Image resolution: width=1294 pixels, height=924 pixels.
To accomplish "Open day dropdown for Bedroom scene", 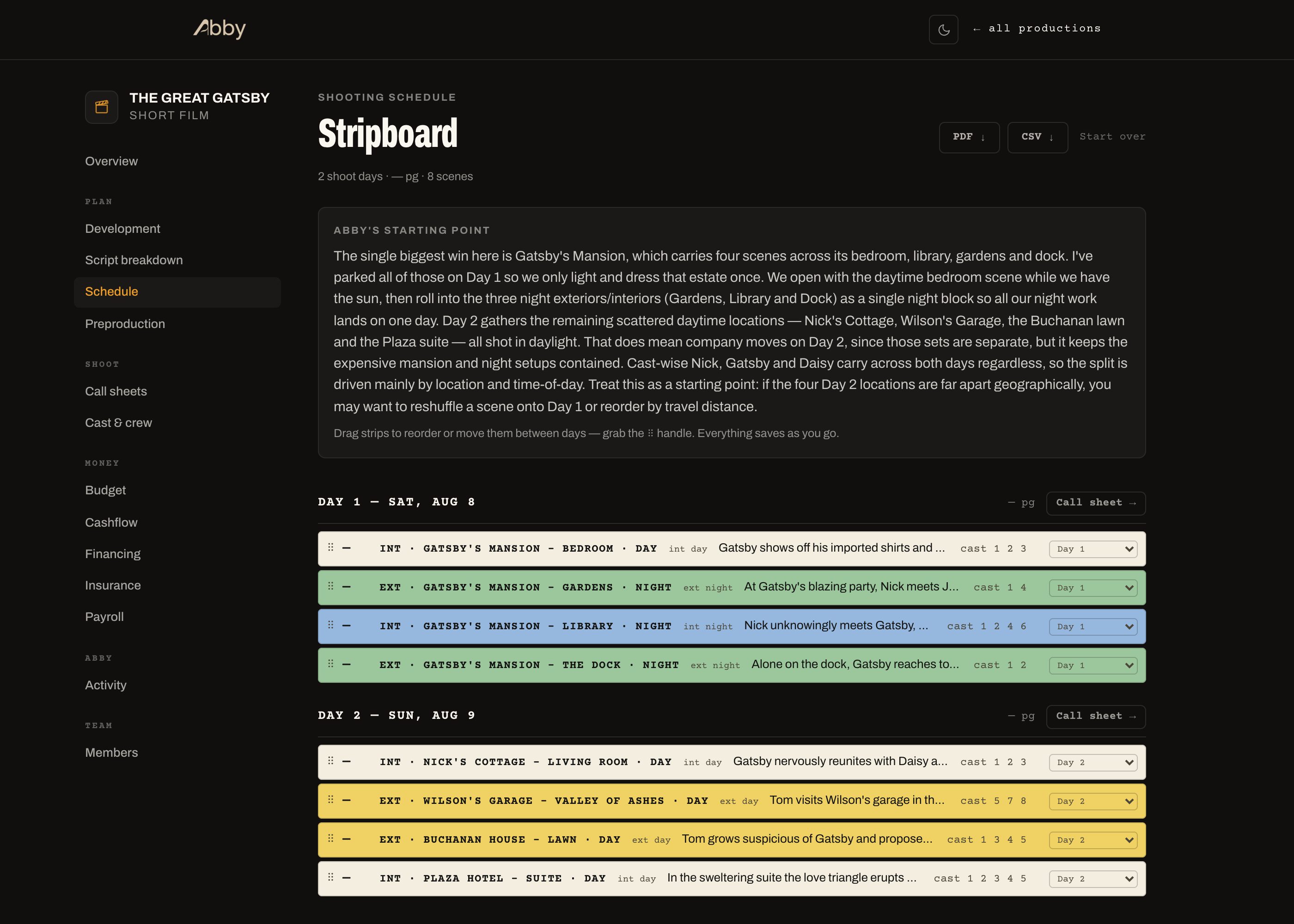I will tap(1093, 549).
